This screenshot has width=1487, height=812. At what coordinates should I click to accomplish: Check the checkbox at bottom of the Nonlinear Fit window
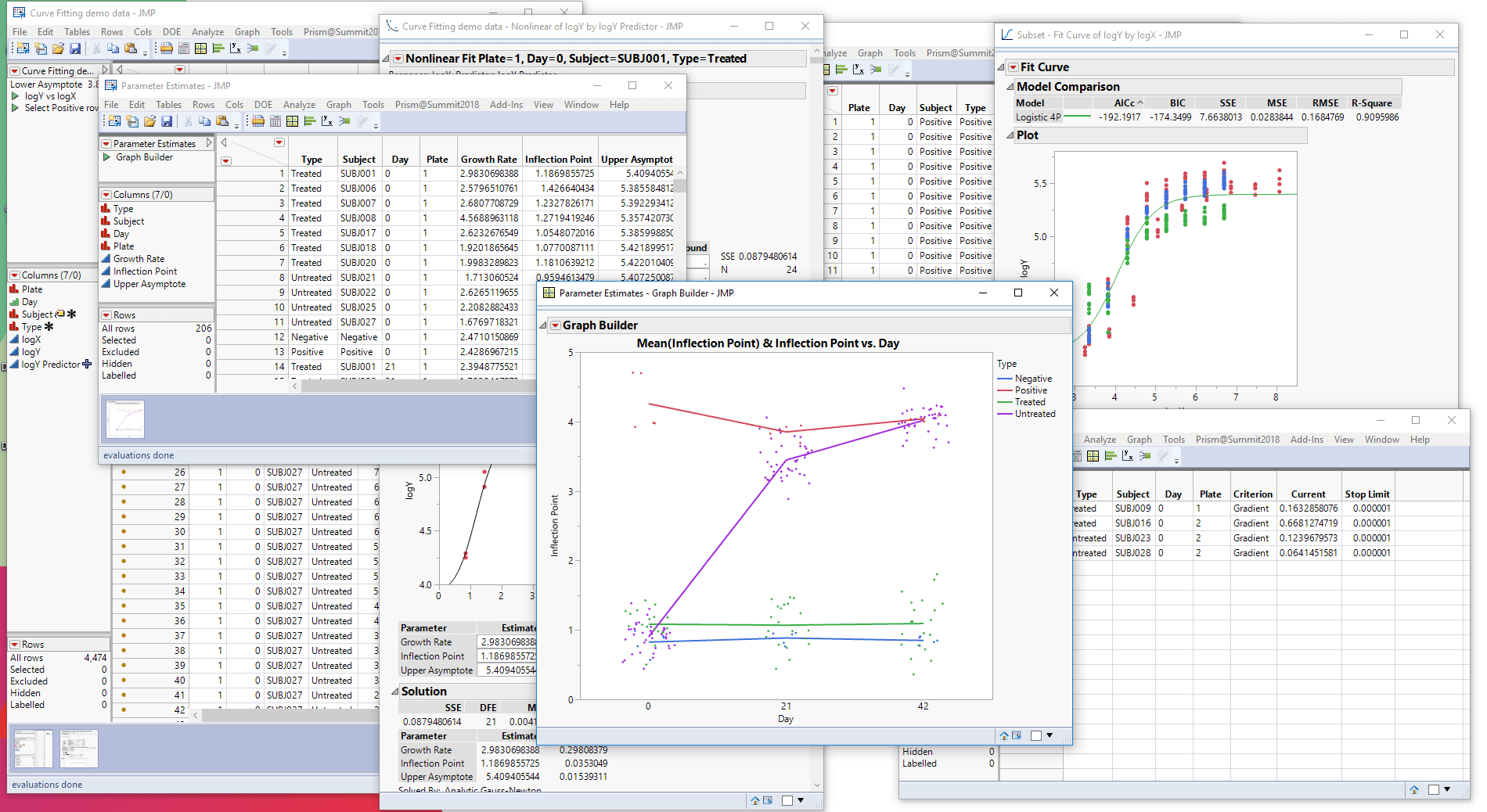(787, 801)
